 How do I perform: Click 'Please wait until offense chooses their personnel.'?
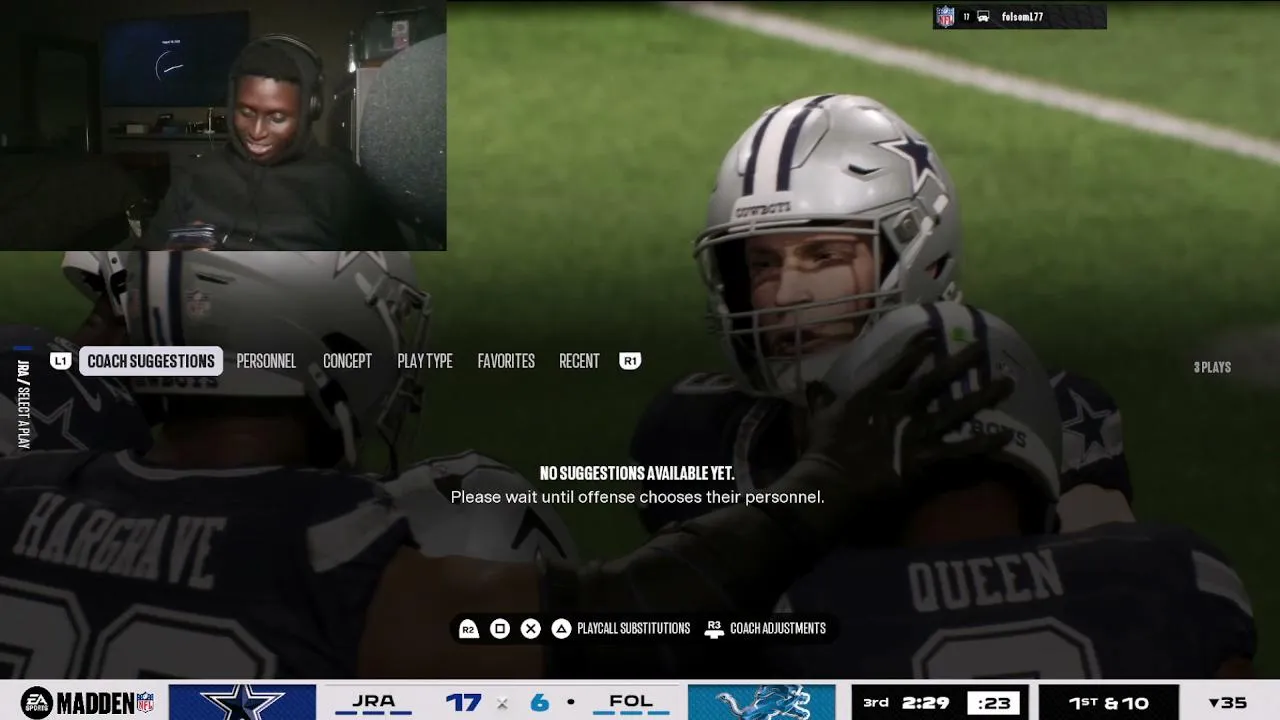[638, 497]
